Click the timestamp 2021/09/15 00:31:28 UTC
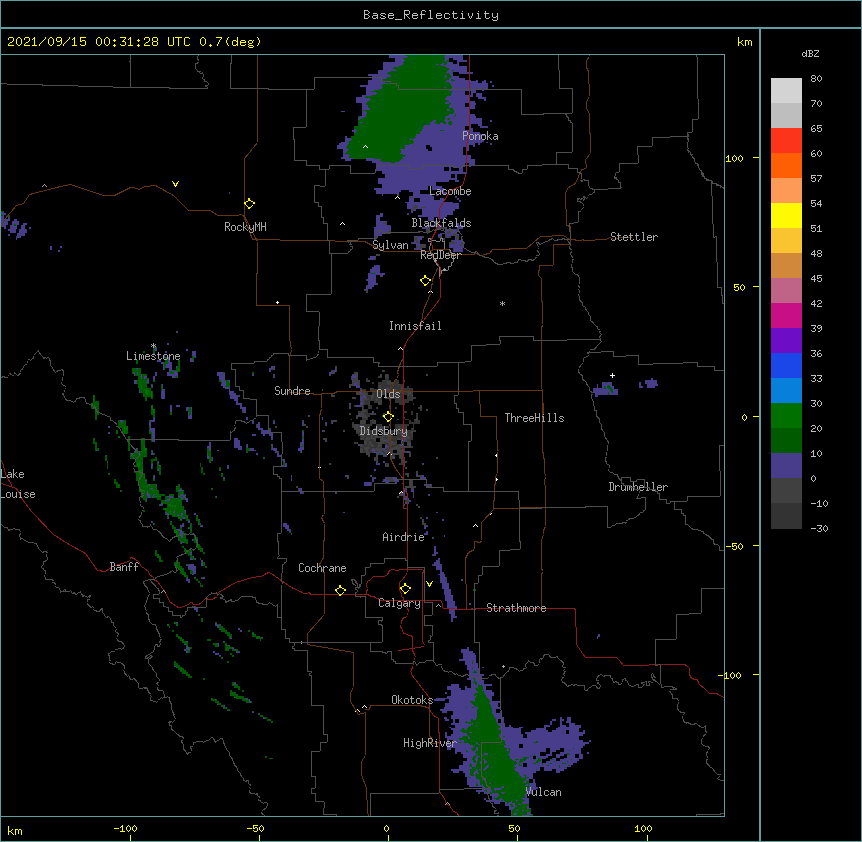Viewport: 862px width, 842px height. tap(98, 42)
